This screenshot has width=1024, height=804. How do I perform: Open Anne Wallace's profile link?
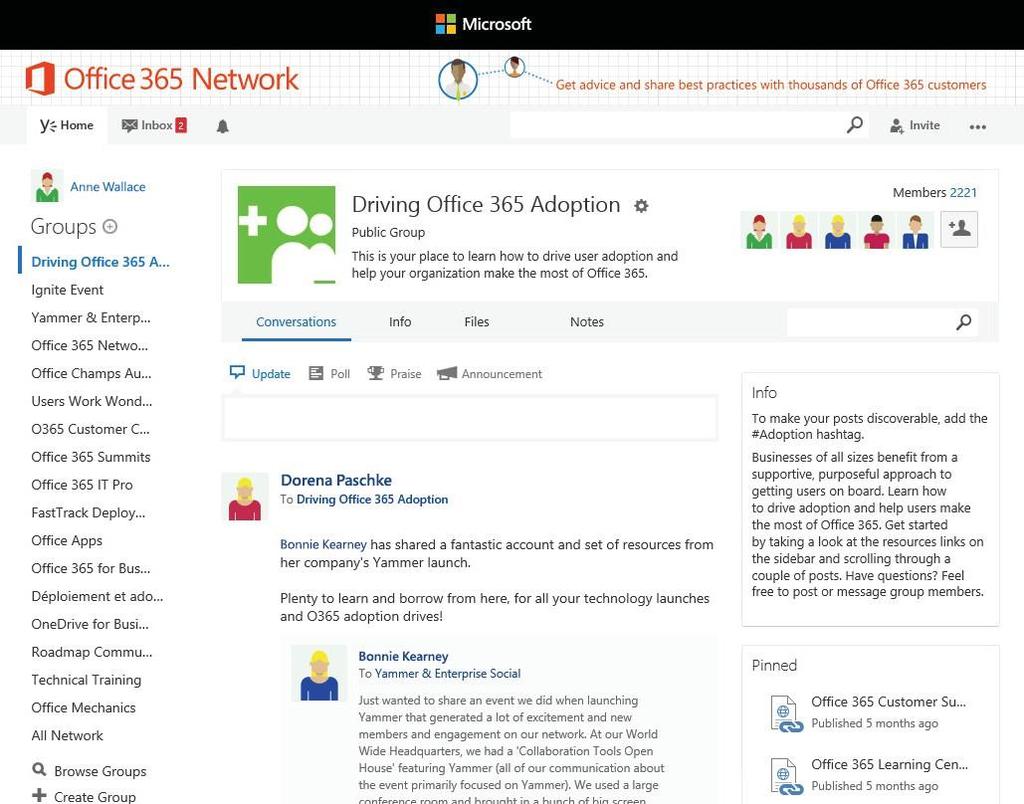click(108, 187)
